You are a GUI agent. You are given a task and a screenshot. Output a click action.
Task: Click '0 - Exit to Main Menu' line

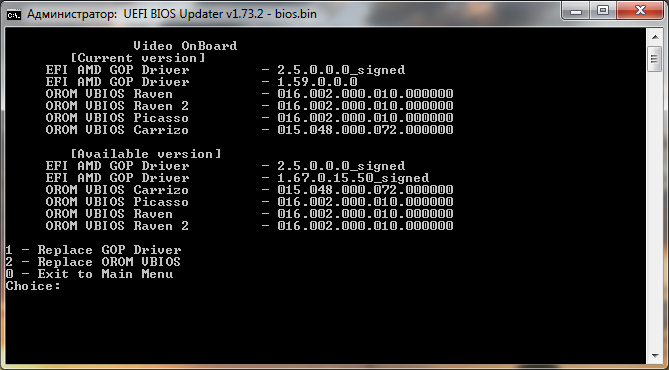90,274
